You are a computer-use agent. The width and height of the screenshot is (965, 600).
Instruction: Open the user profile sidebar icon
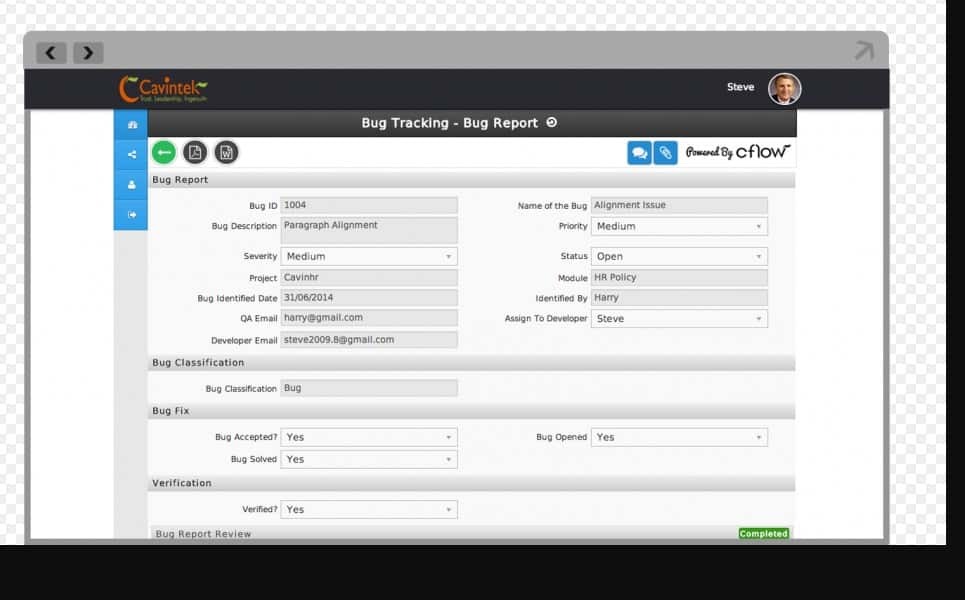(131, 185)
